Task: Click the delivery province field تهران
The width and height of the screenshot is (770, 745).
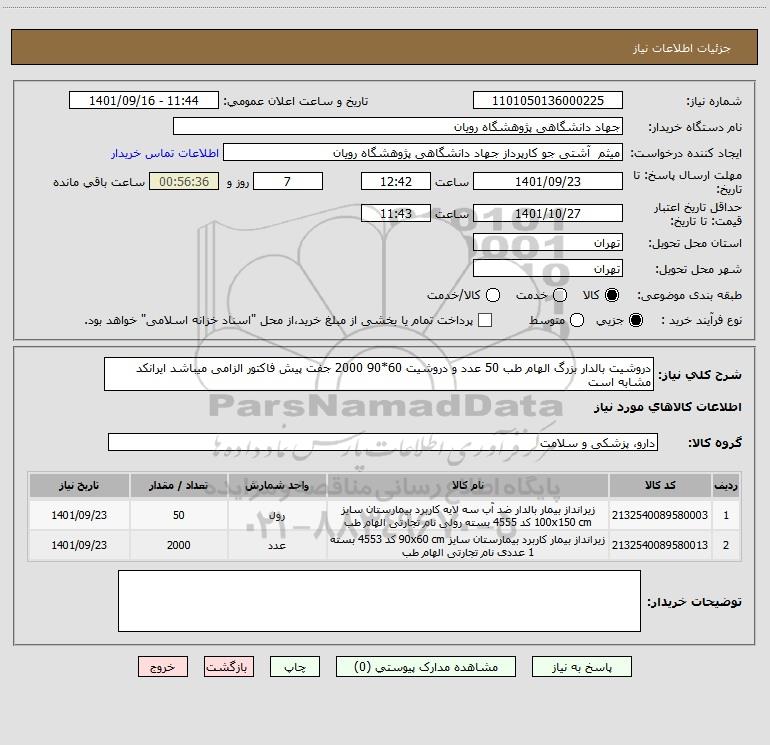Action: click(x=548, y=242)
